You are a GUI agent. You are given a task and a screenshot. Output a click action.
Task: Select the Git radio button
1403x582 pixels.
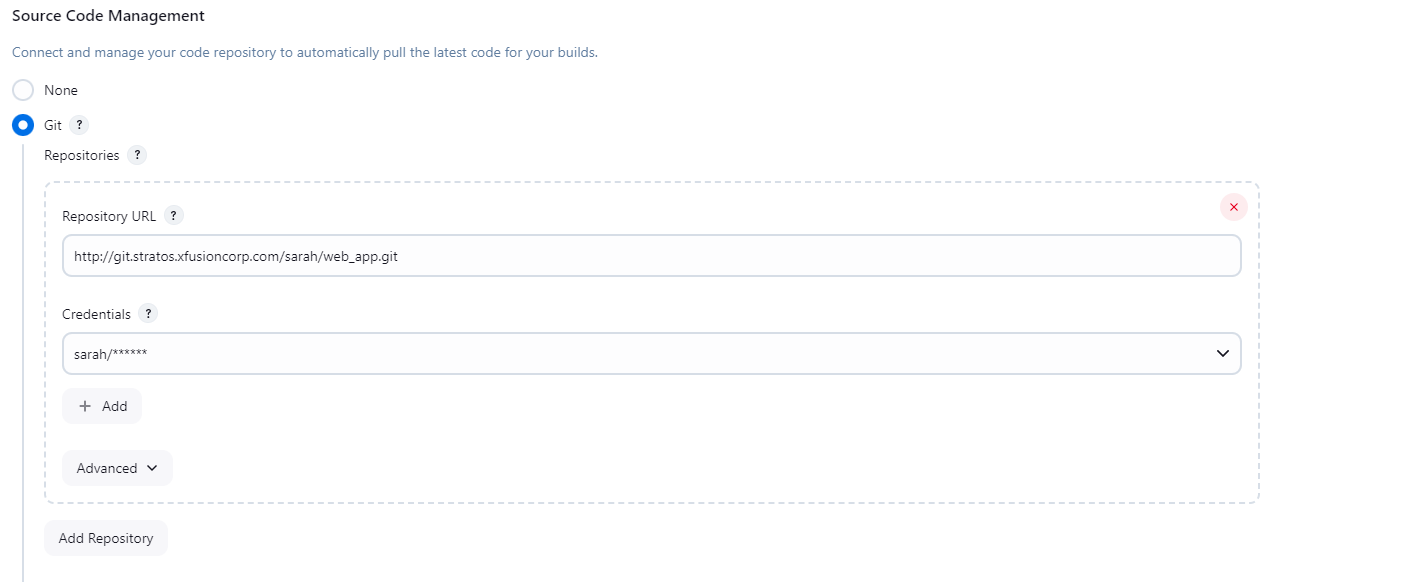(x=23, y=125)
